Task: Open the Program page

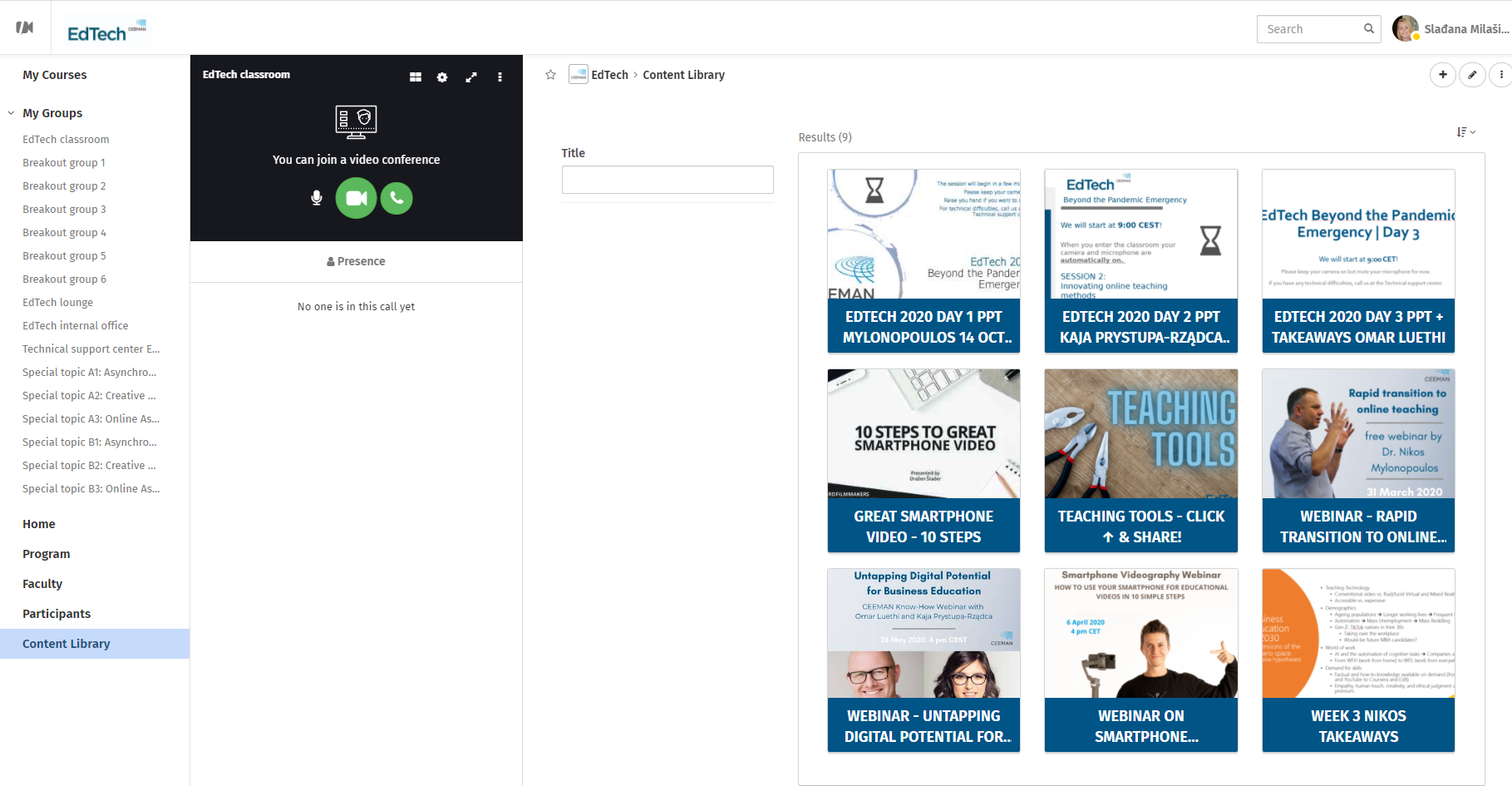Action: pos(47,554)
